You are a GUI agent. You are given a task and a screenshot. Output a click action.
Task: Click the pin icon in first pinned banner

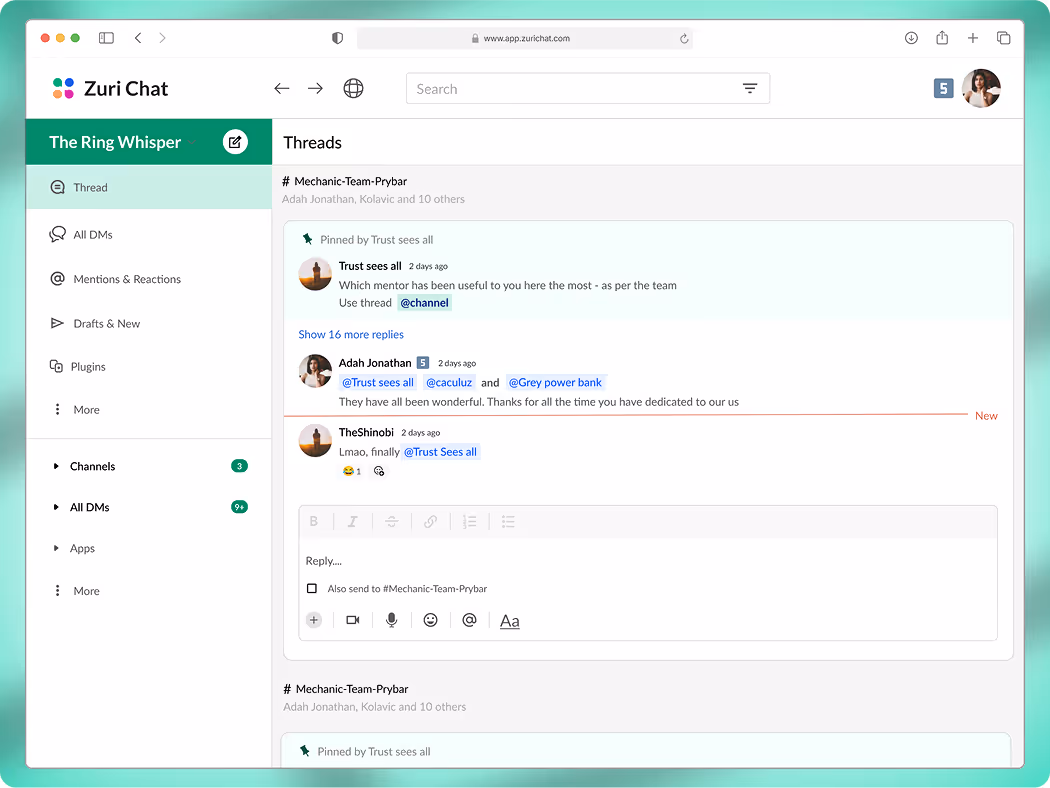(307, 239)
